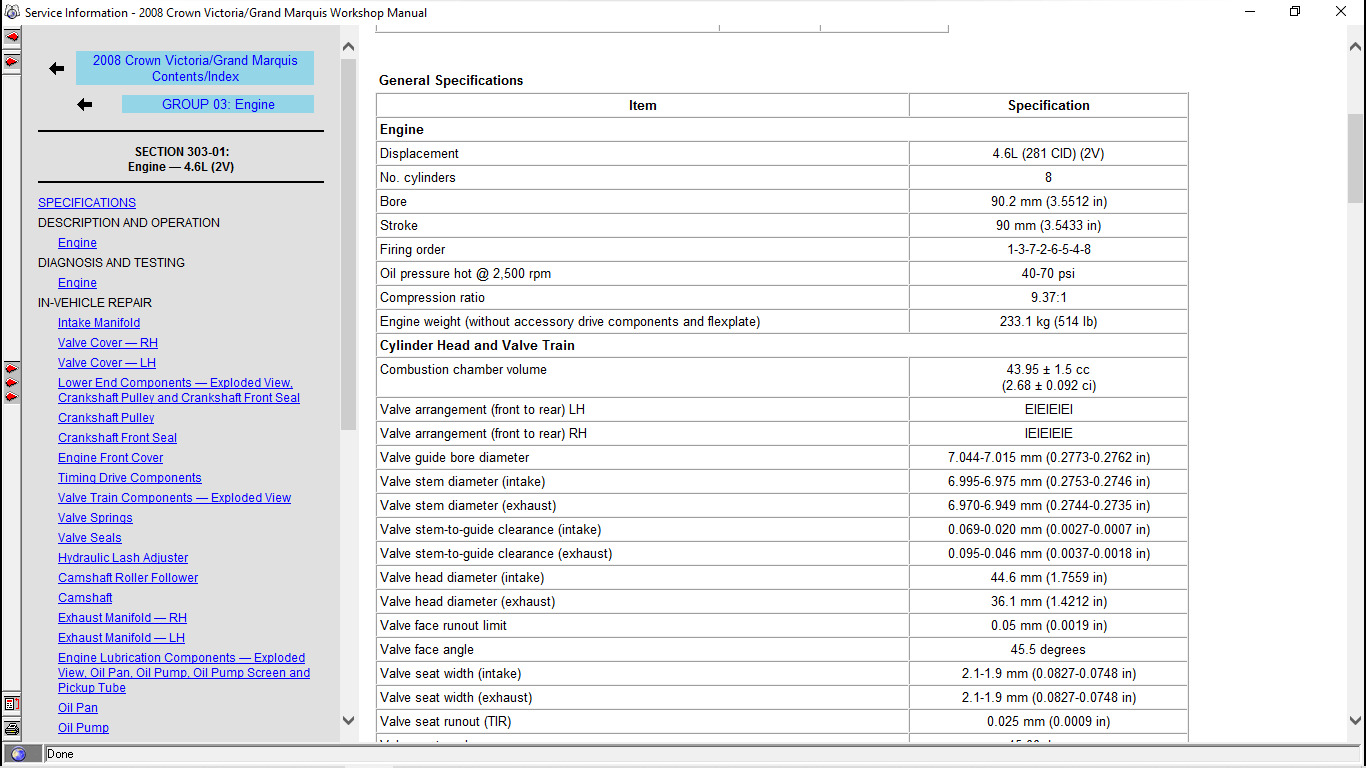Viewport: 1366px width, 768px height.
Task: Click the Item column header
Action: click(x=643, y=105)
